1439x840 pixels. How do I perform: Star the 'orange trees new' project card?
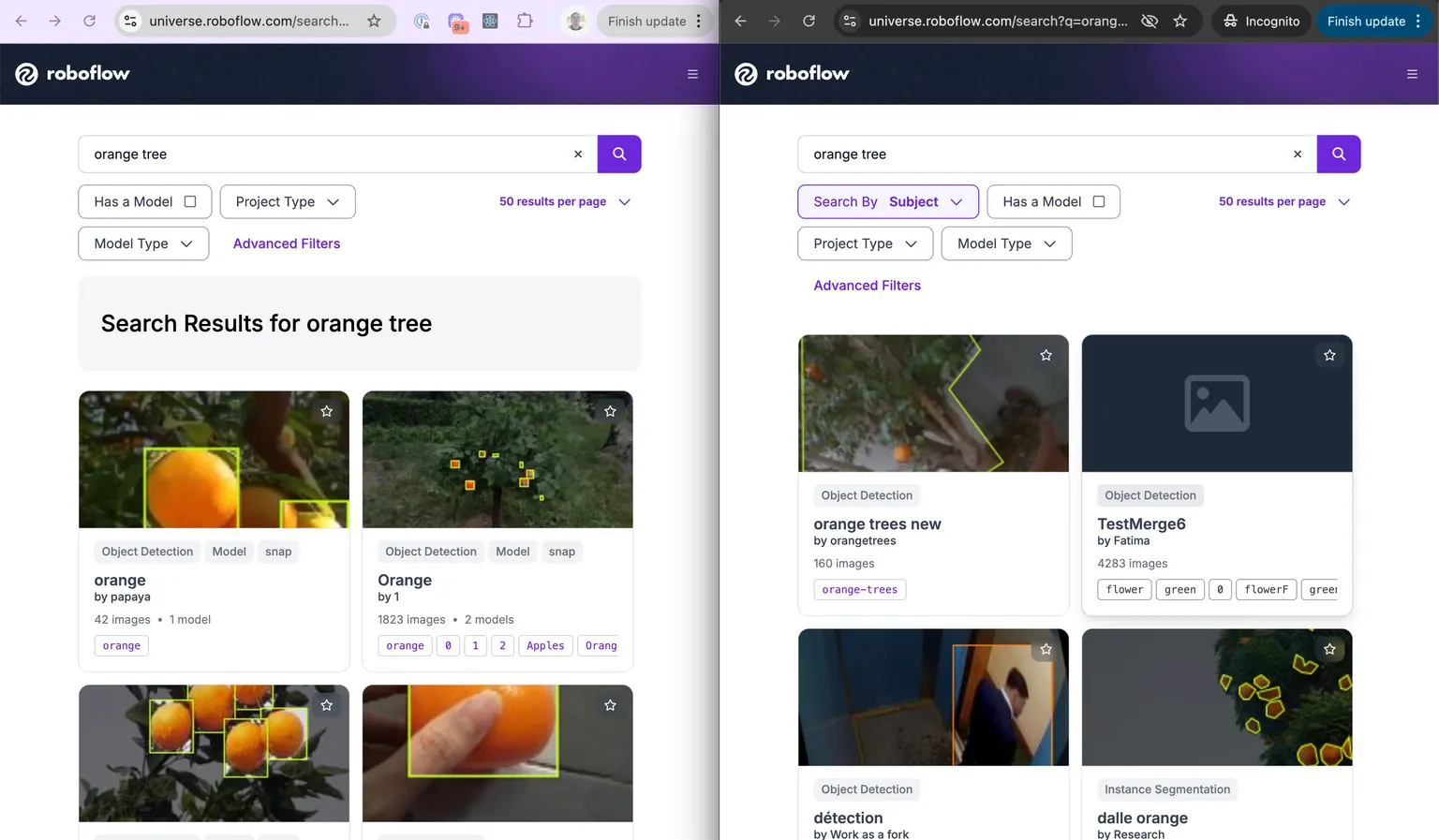[x=1046, y=355]
